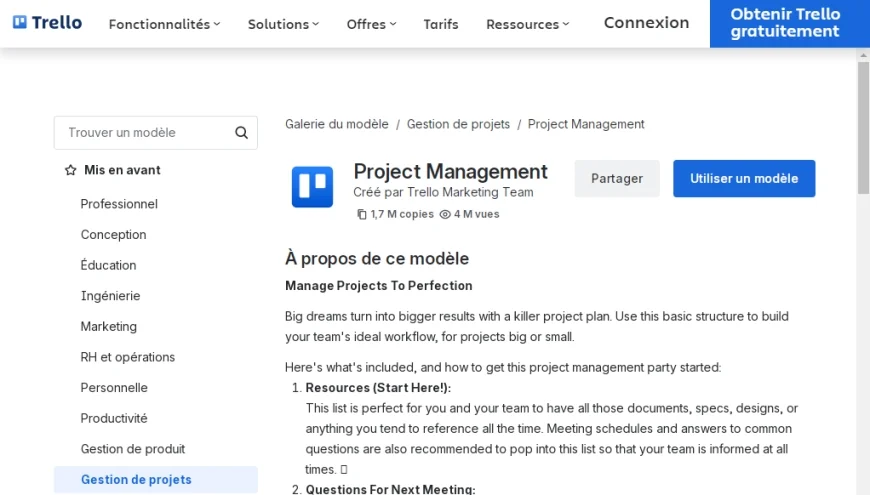Click Obtenir Trello gratuitement button
The width and height of the screenshot is (870, 495).
pyautogui.click(x=785, y=23)
